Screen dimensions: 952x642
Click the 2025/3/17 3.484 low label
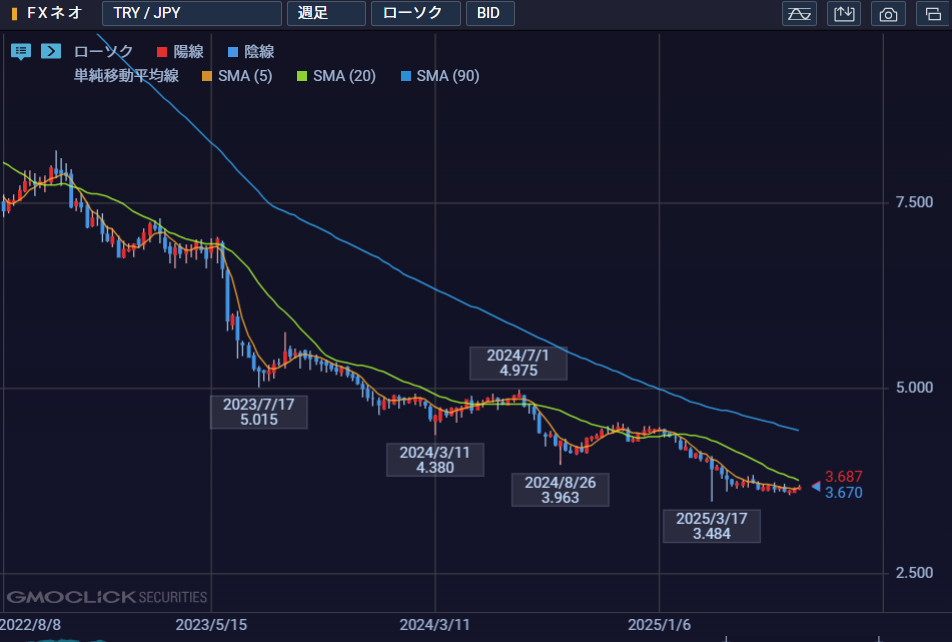712,526
